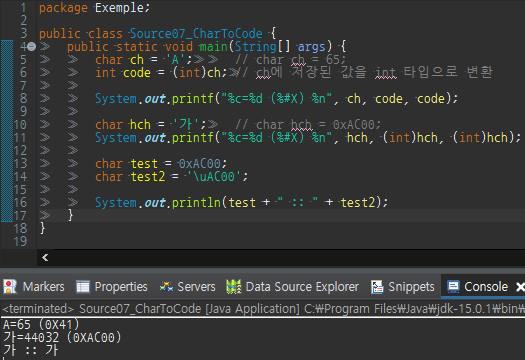Click the Data Source Explorer icon
Viewport: 525px width, 360px height.
[x=233, y=287]
